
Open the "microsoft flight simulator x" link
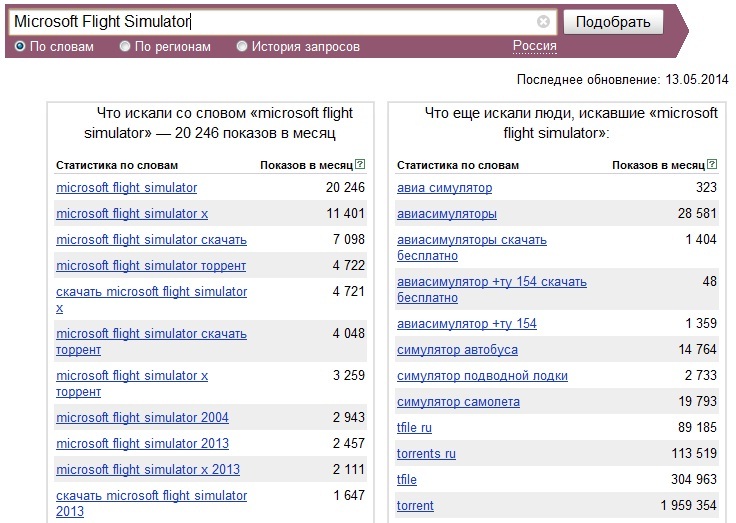click(132, 214)
